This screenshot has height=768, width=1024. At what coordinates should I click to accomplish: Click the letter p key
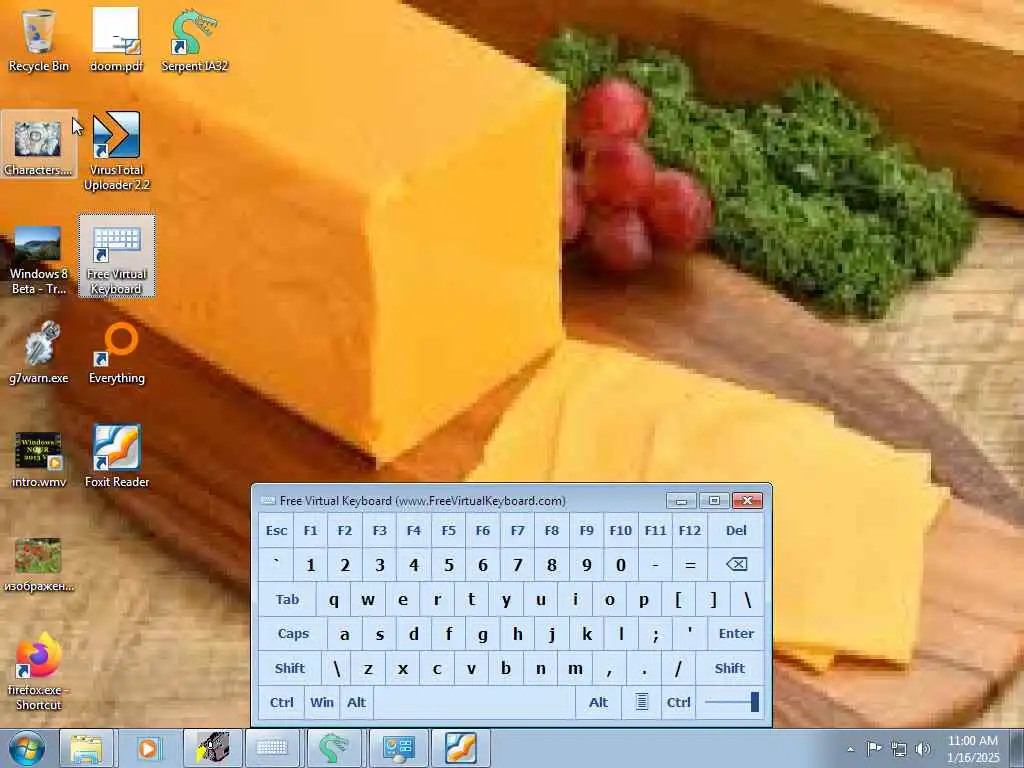[x=644, y=599]
